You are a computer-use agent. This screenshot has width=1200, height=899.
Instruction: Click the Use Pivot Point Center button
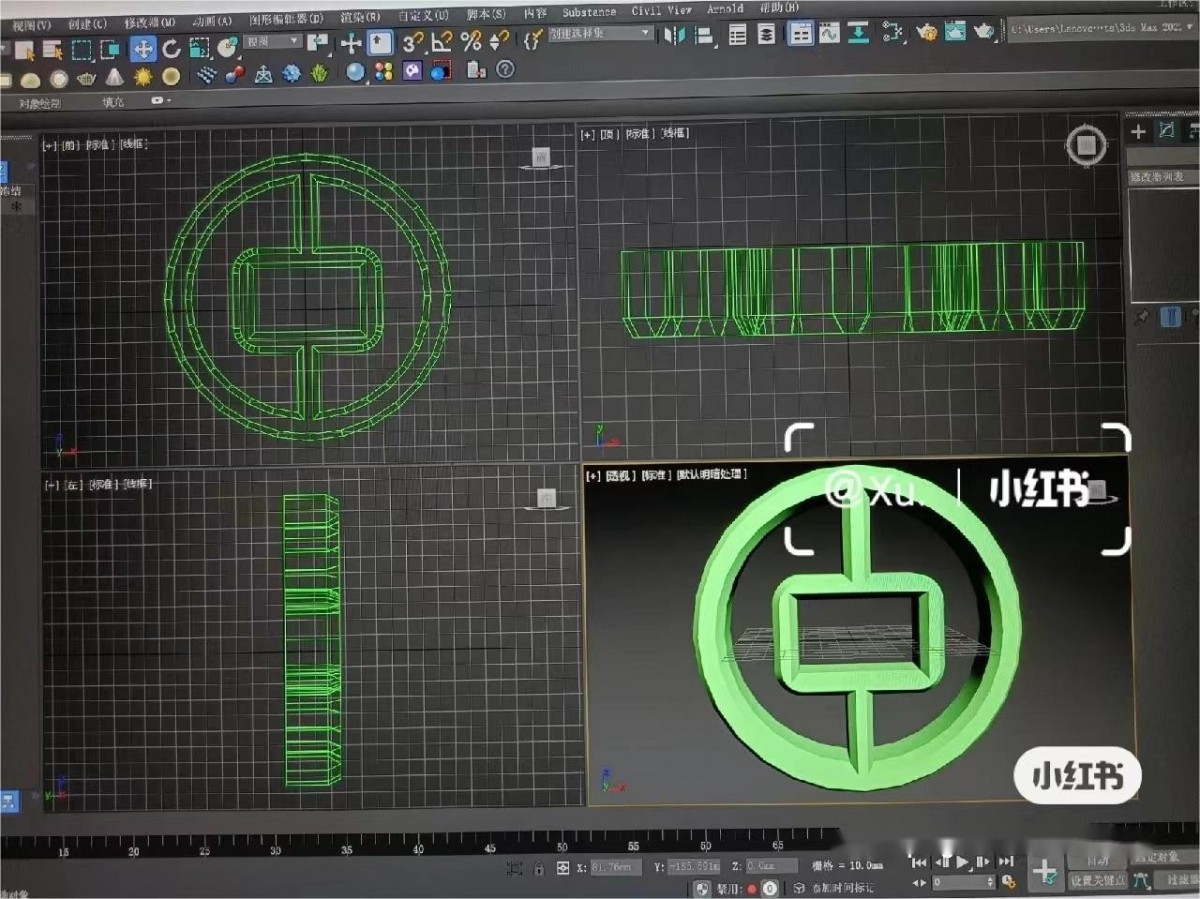point(318,43)
